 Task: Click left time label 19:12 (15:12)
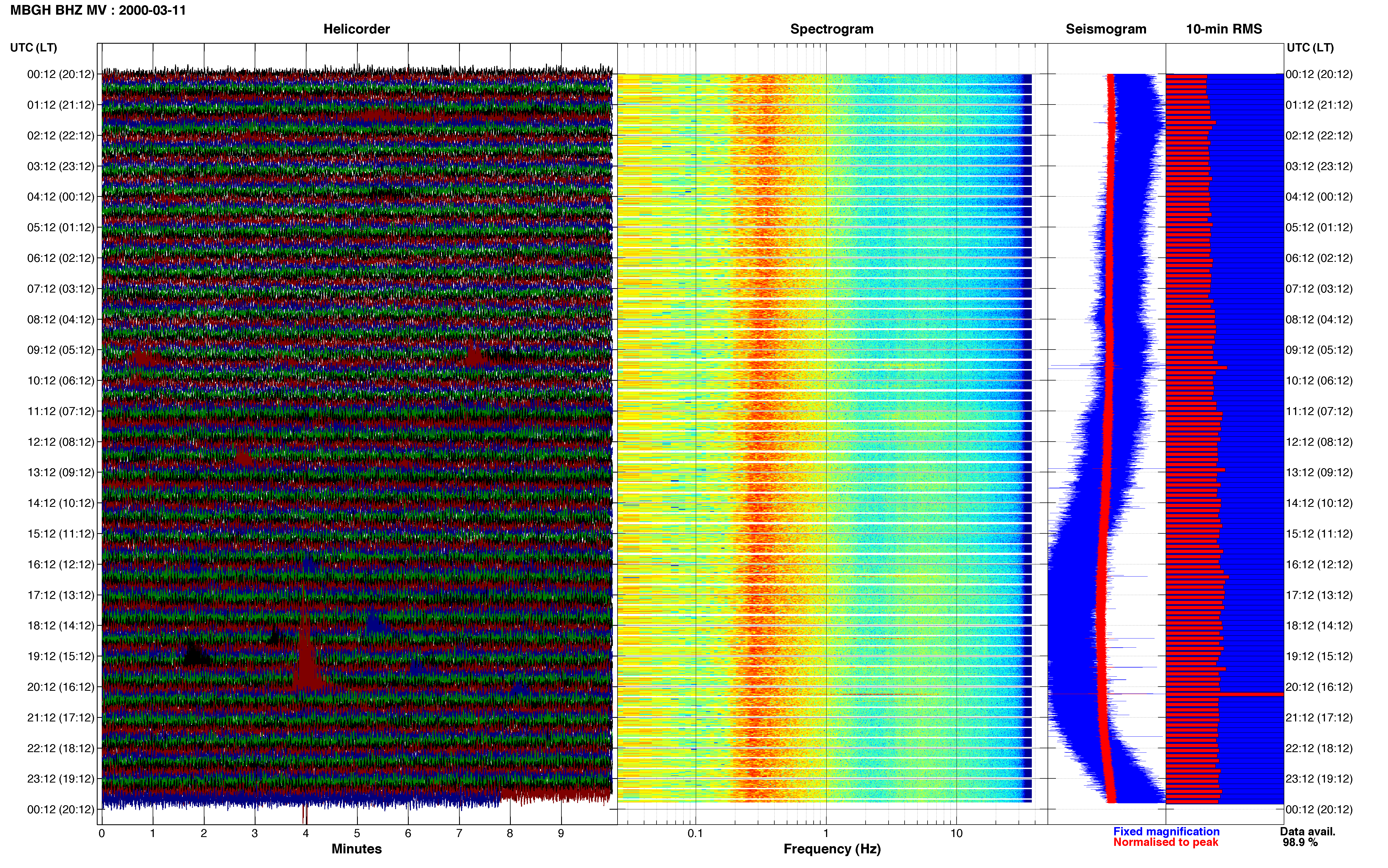point(61,656)
